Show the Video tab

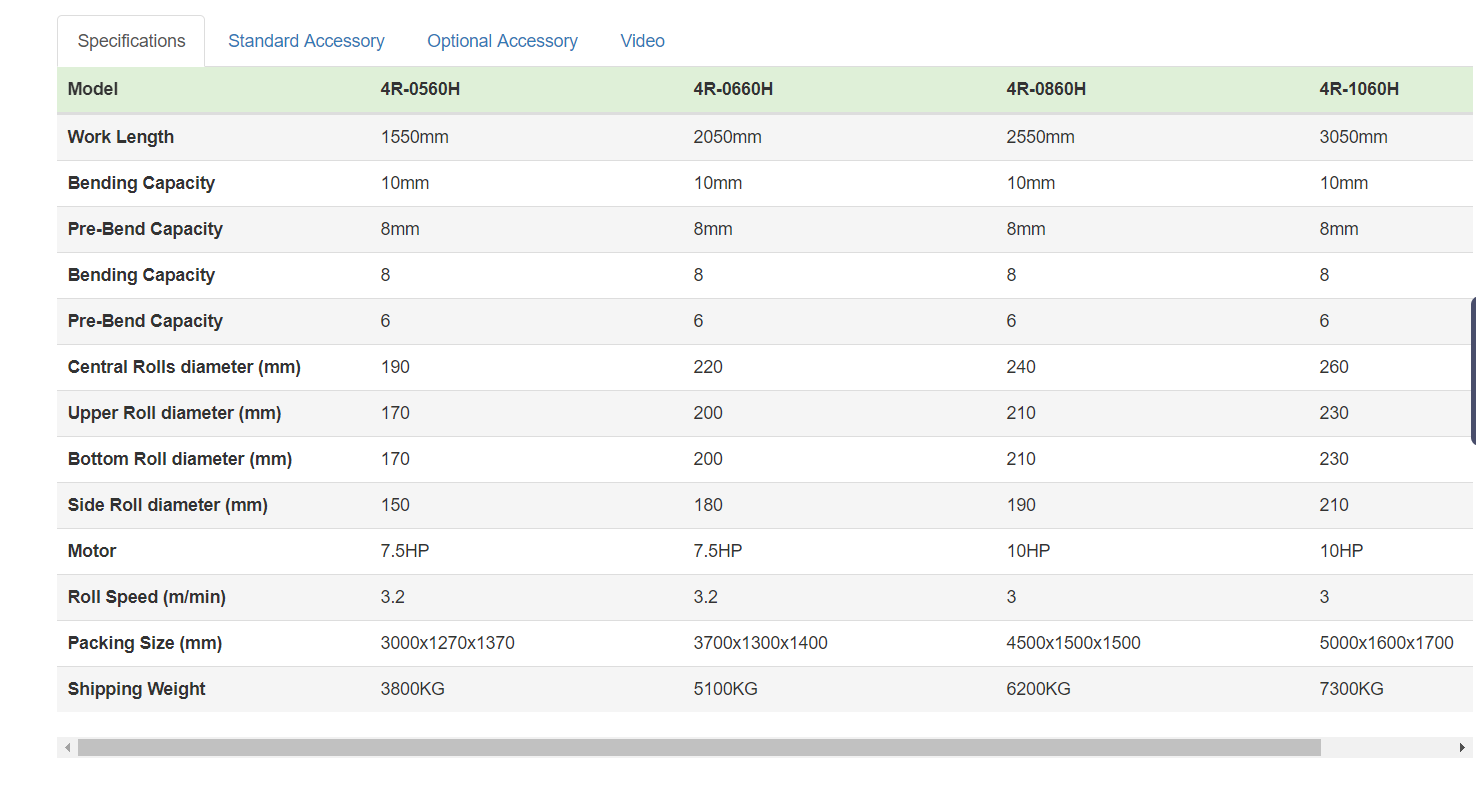[x=642, y=41]
